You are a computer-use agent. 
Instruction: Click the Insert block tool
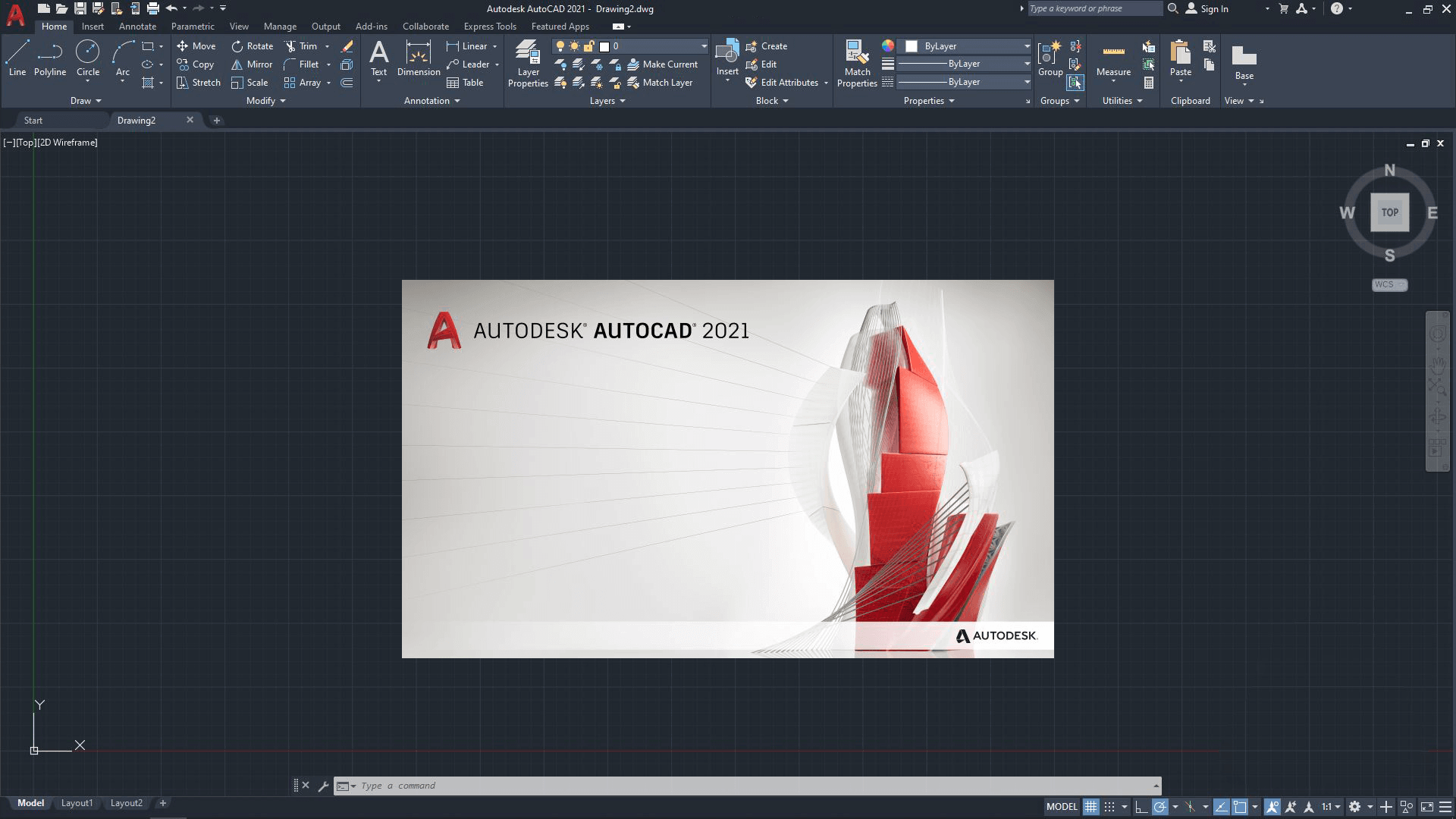point(727,57)
